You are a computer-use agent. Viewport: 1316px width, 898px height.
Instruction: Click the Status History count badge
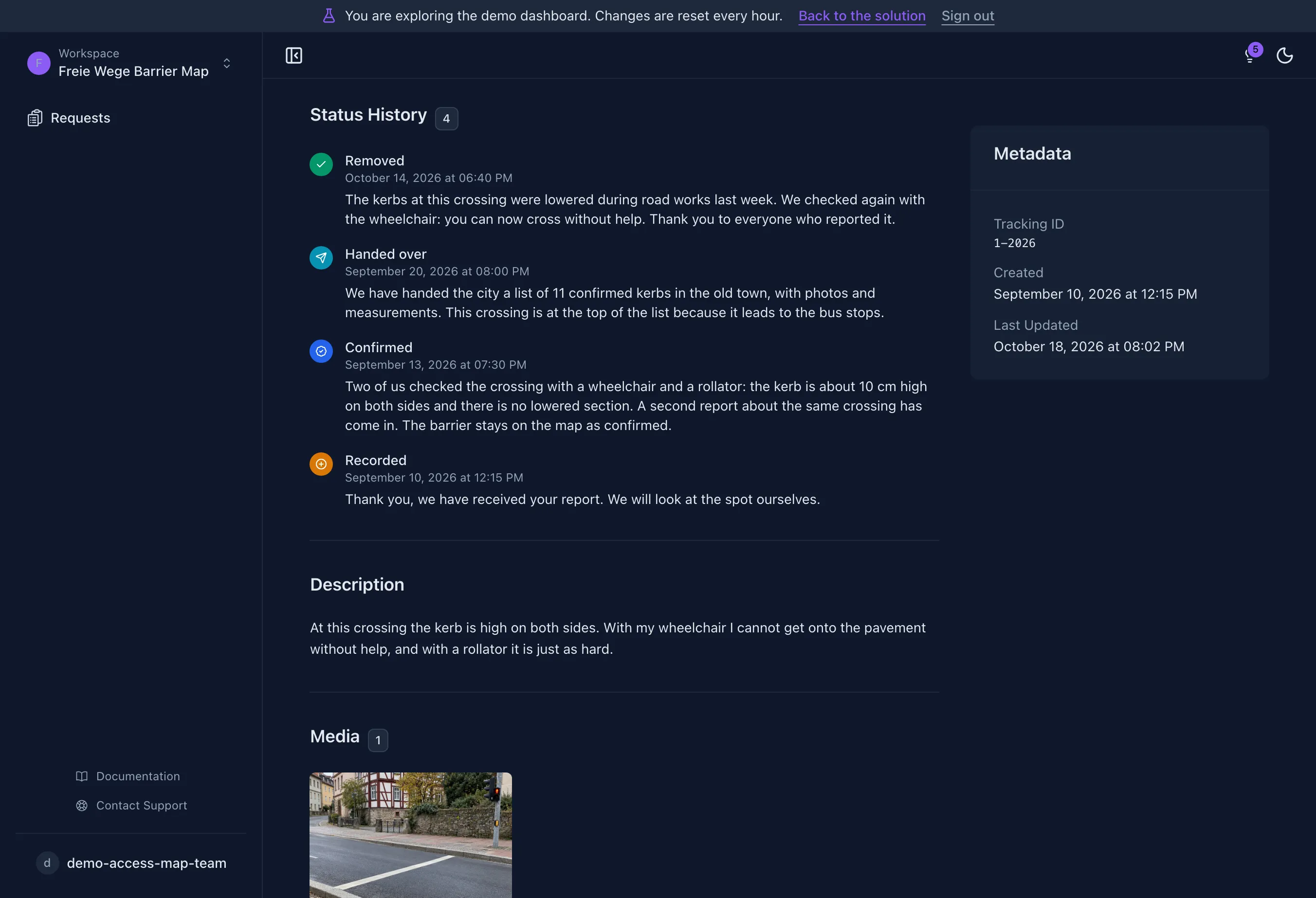click(x=446, y=118)
